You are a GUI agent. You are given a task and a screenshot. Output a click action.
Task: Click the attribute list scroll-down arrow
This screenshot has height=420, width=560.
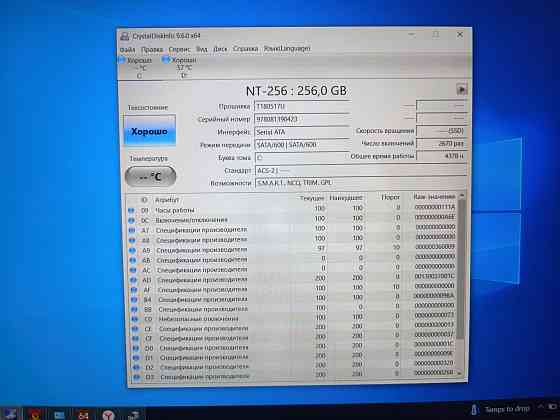coord(459,373)
